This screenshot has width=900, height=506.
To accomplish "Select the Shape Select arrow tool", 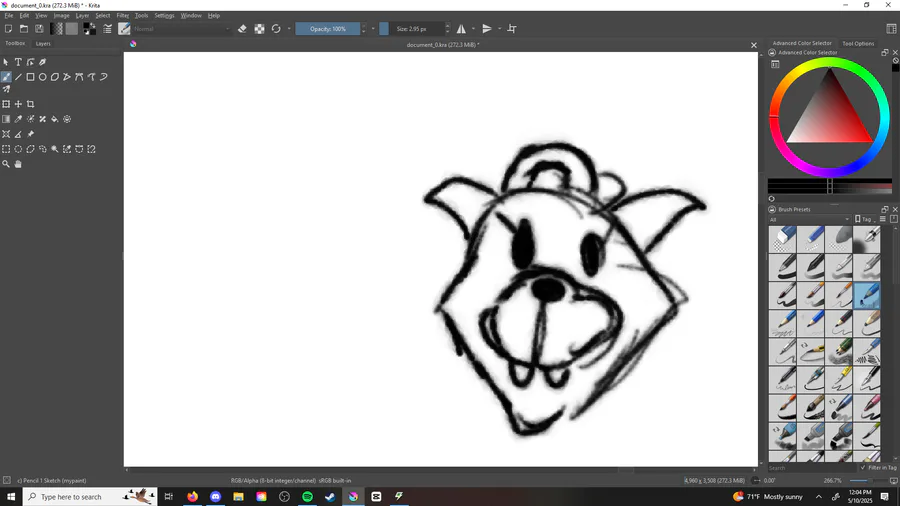I will point(6,62).
